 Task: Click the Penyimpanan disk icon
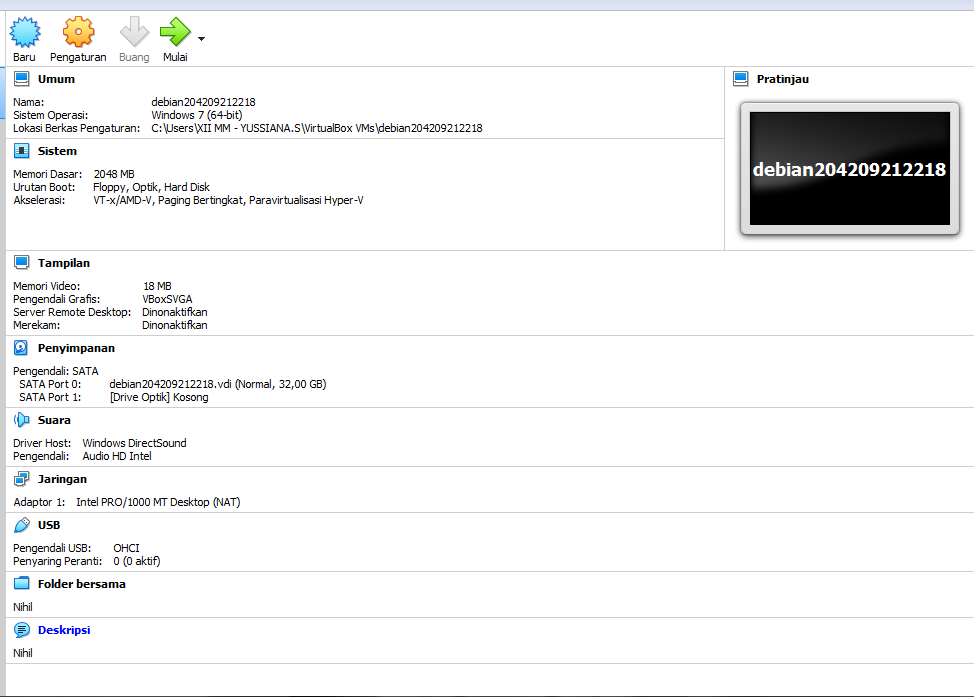(x=21, y=348)
